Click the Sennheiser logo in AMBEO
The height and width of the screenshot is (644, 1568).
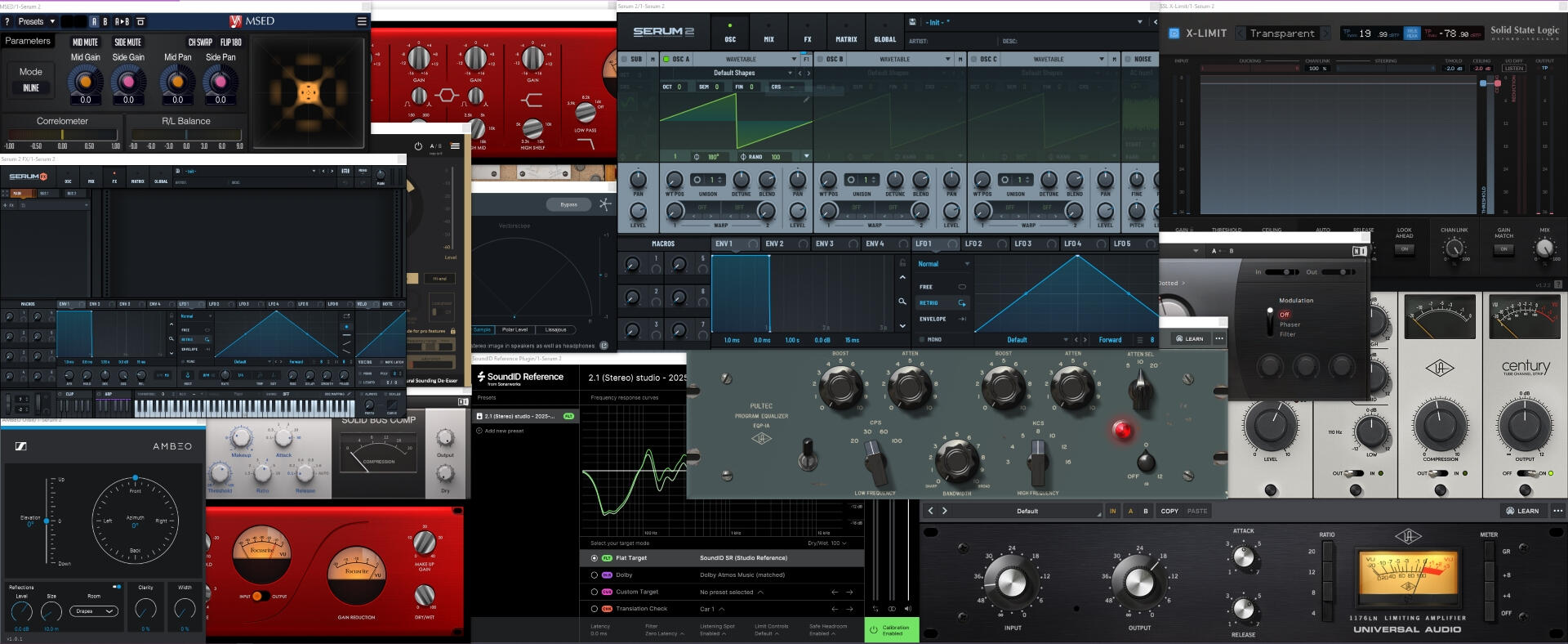pos(22,446)
